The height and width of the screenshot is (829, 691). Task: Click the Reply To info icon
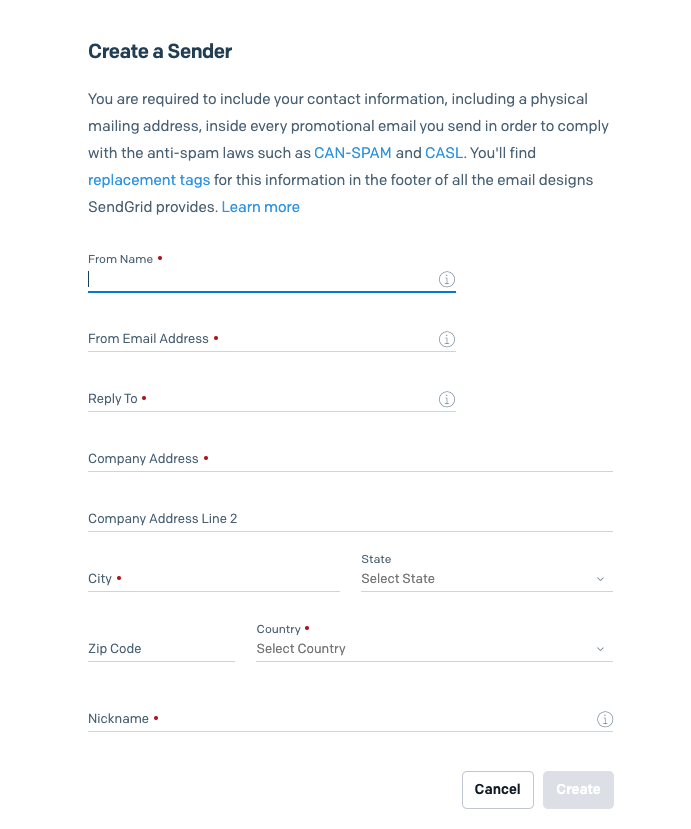tap(447, 399)
